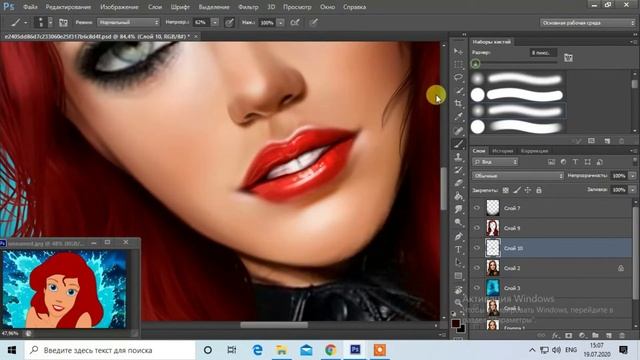
Task: Click the brush size slider handle
Action: [x=476, y=63]
